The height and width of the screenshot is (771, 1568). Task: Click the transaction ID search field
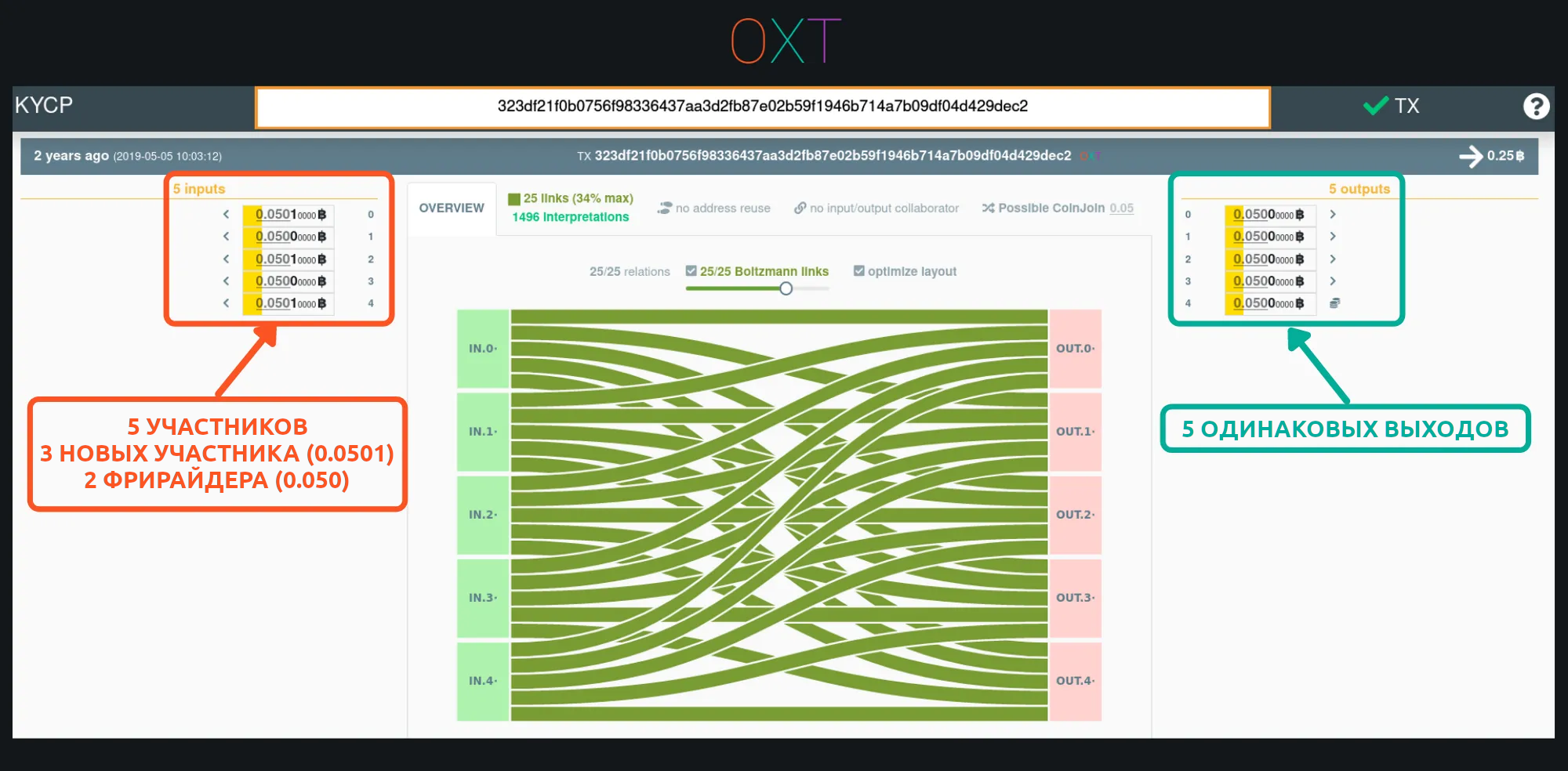click(762, 107)
